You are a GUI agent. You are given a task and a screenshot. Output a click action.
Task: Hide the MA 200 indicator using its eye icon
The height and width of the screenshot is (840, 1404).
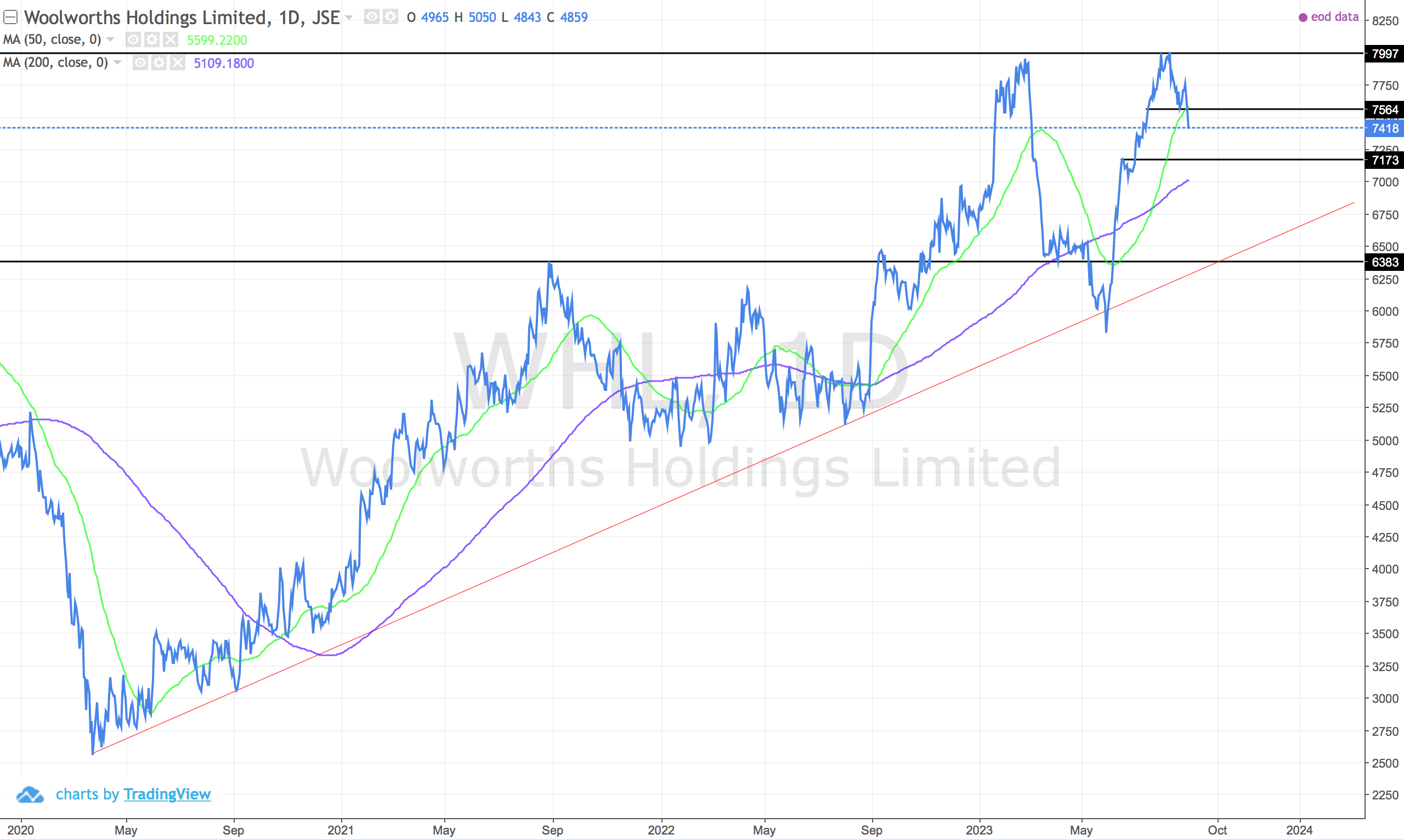[x=140, y=63]
